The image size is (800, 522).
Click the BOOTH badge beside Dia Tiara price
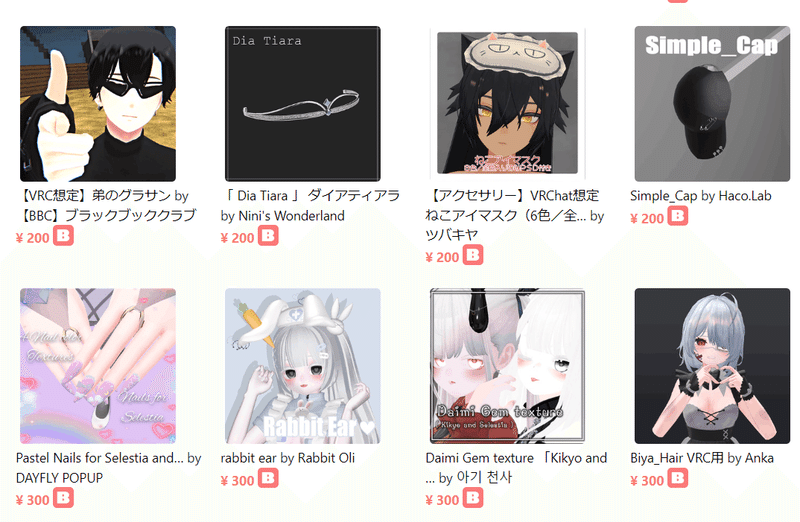point(268,236)
